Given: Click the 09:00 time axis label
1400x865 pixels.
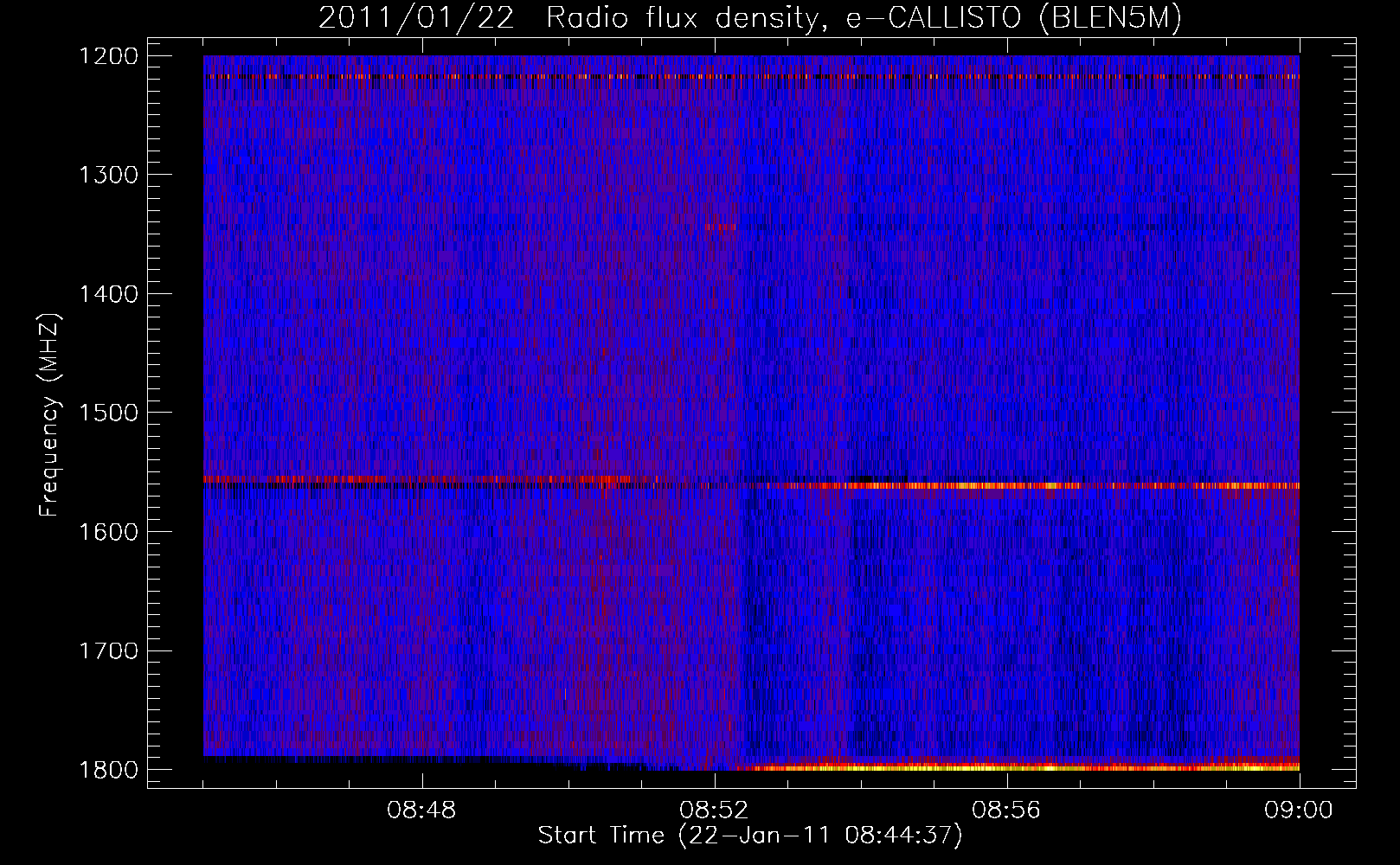Looking at the screenshot, I should [x=1299, y=811].
